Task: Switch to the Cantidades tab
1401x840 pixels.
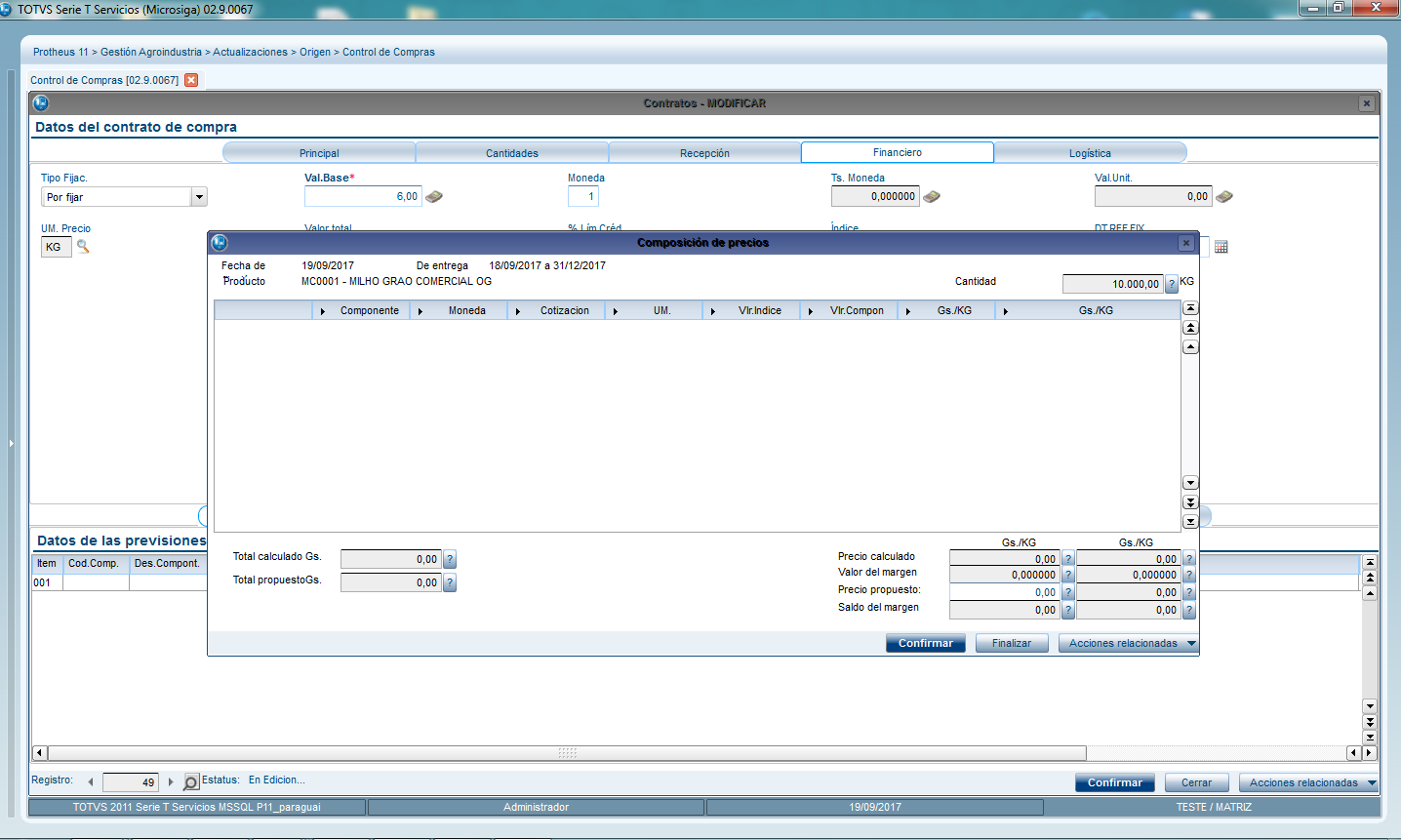Action: click(x=512, y=153)
